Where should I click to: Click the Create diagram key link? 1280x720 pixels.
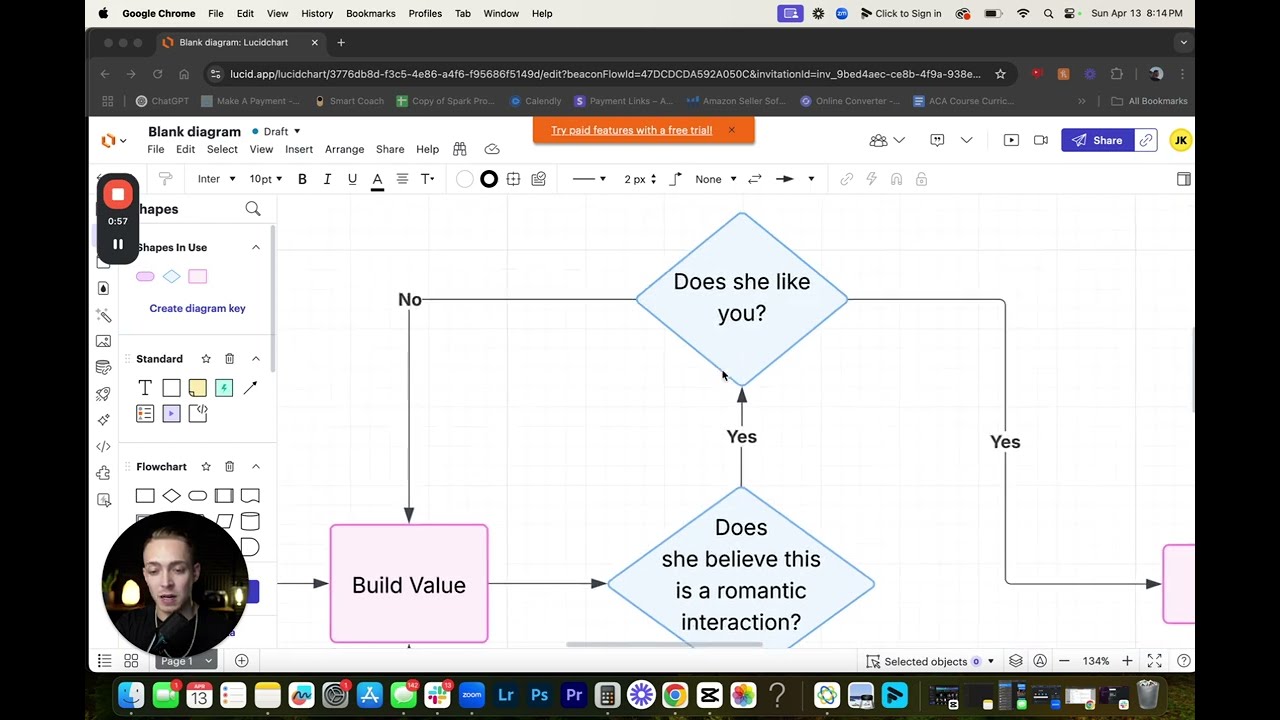197,308
